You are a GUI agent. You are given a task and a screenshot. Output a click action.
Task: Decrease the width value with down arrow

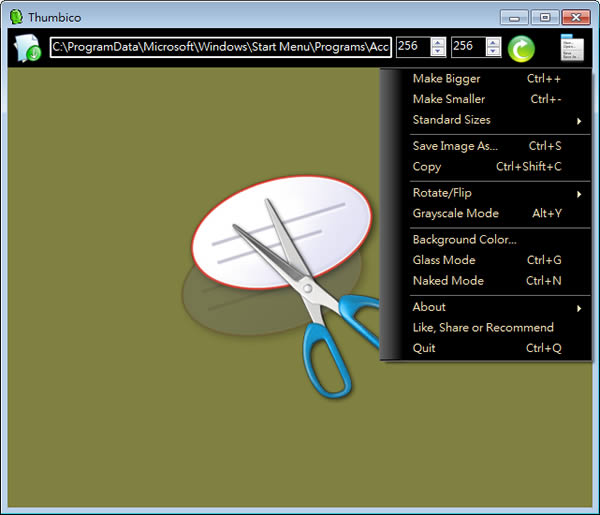(x=438, y=53)
